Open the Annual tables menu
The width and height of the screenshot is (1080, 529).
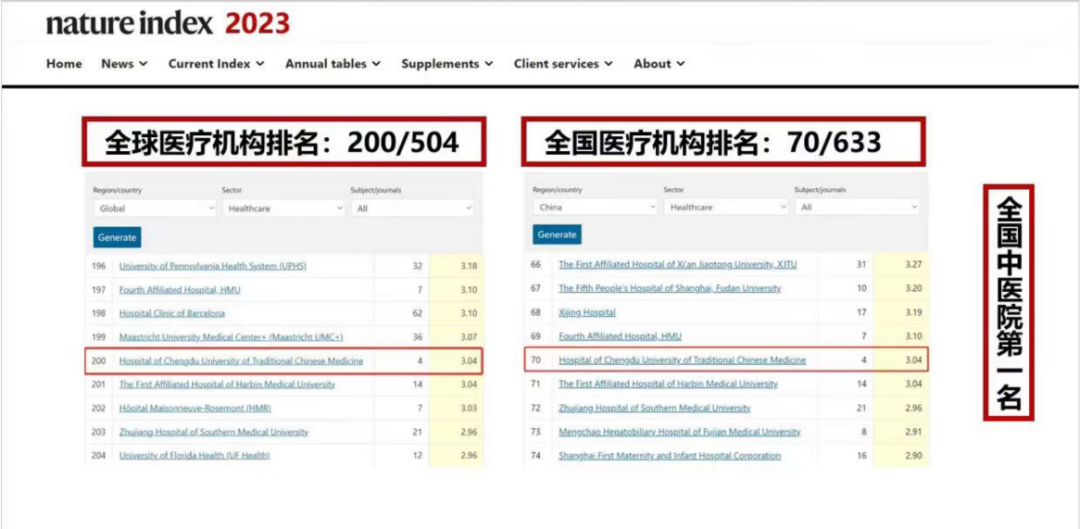point(333,63)
